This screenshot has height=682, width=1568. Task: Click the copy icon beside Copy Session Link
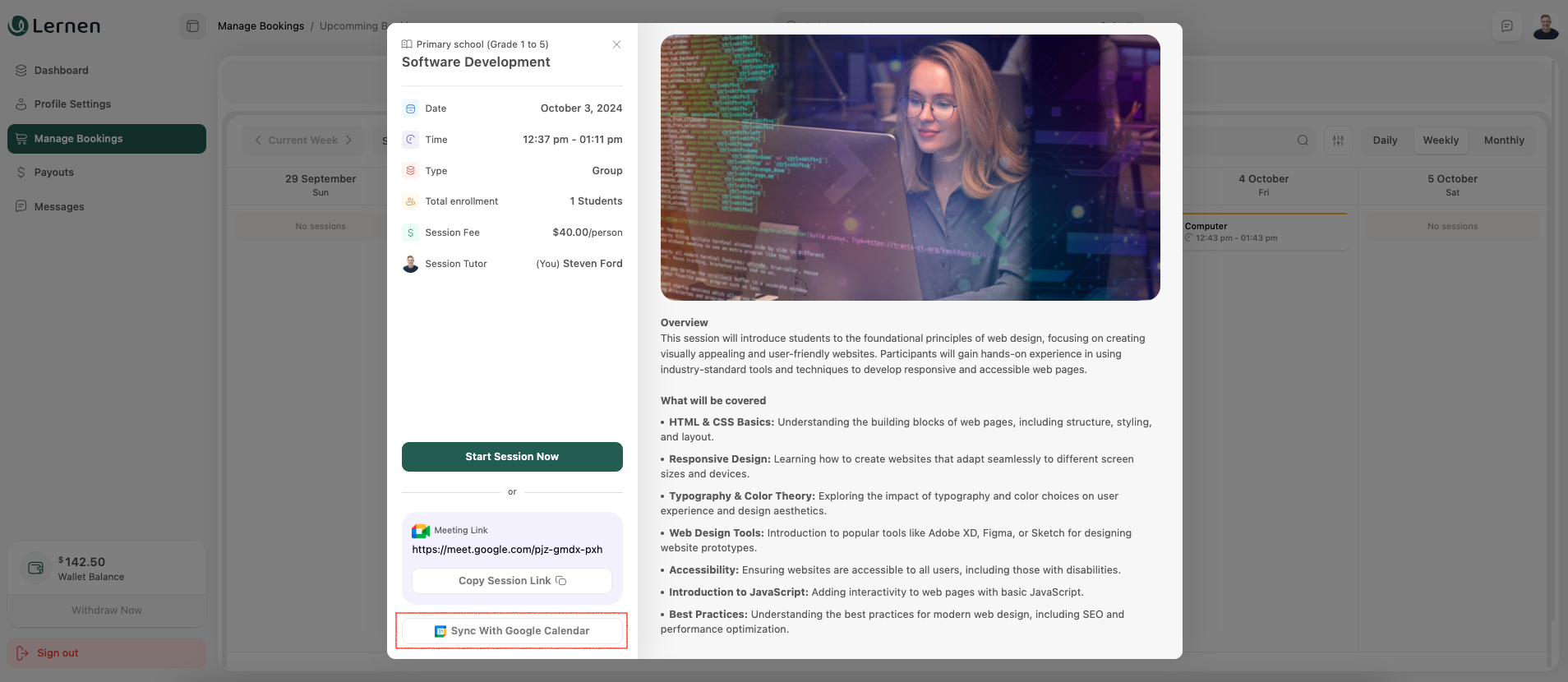coord(561,581)
